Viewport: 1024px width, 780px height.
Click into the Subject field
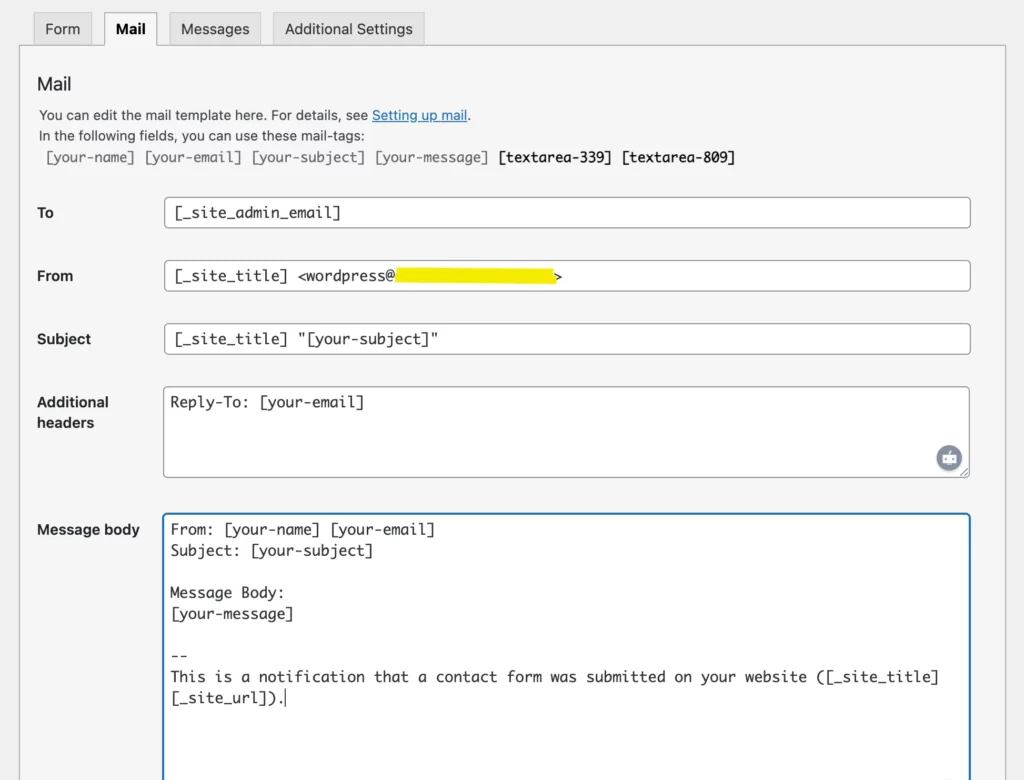(x=567, y=339)
